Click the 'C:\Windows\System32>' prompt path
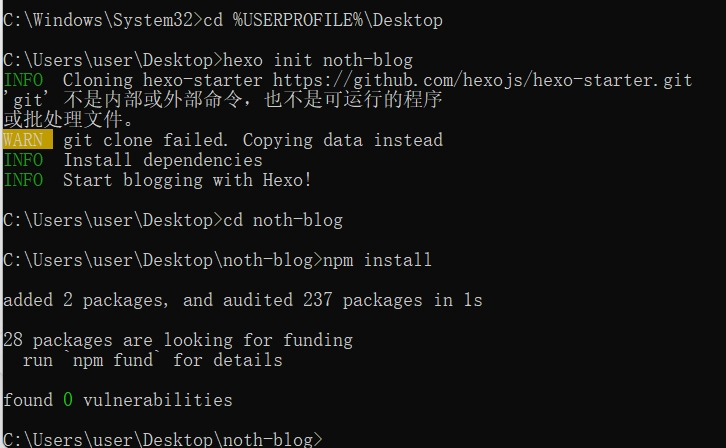 (x=98, y=20)
